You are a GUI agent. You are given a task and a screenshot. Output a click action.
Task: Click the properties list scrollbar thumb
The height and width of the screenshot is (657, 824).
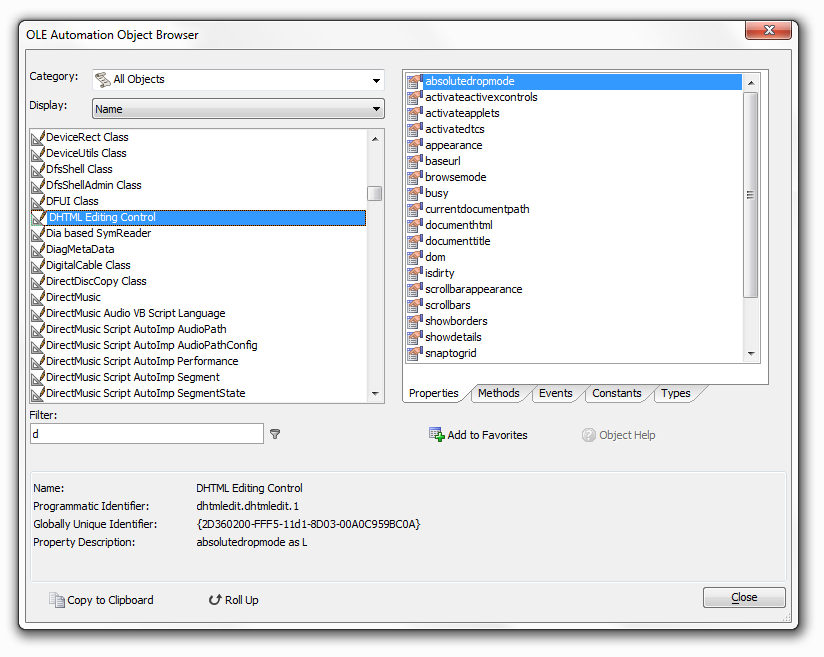[x=750, y=195]
